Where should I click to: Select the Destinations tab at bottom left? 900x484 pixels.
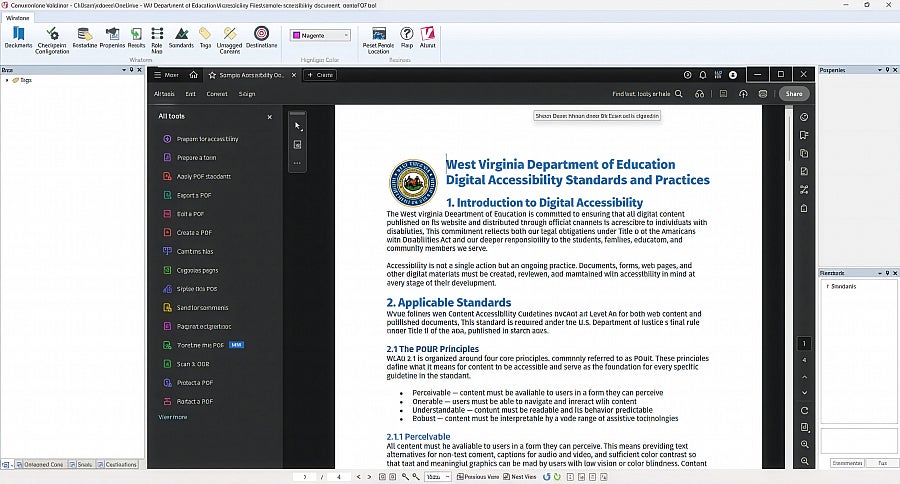pyautogui.click(x=117, y=464)
